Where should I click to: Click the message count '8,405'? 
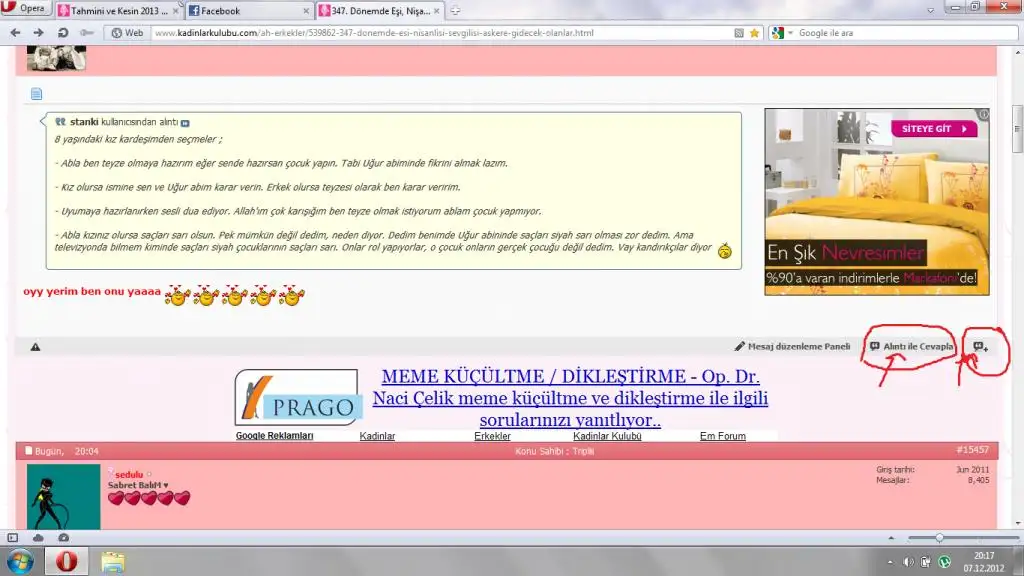[978, 480]
